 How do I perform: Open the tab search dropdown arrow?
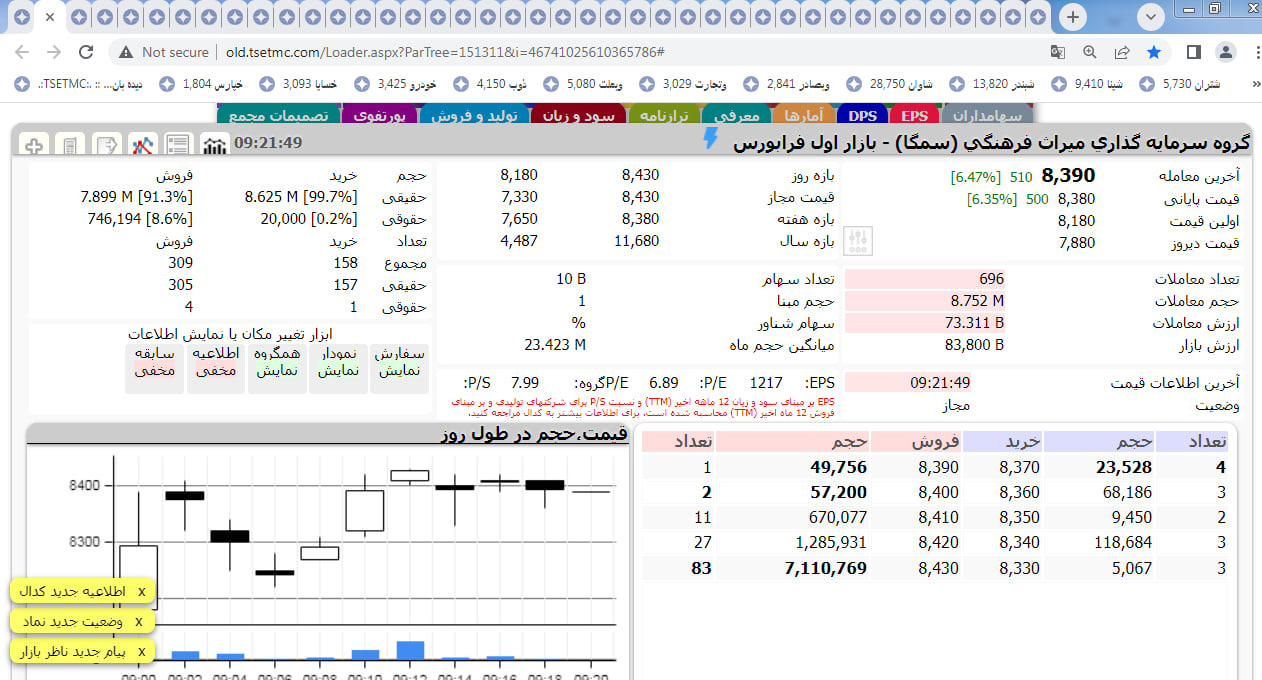point(1152,17)
